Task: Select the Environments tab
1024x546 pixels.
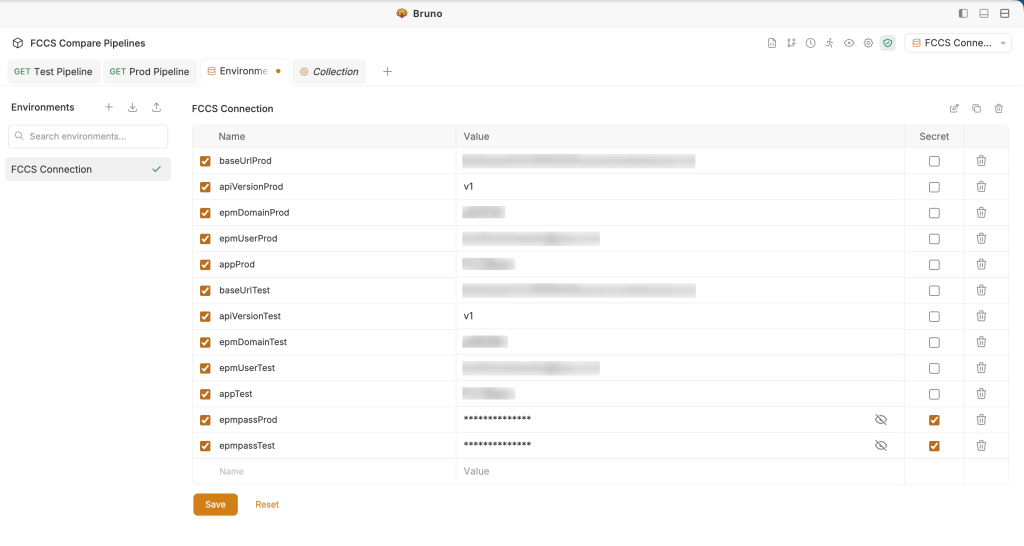Action: (x=244, y=71)
